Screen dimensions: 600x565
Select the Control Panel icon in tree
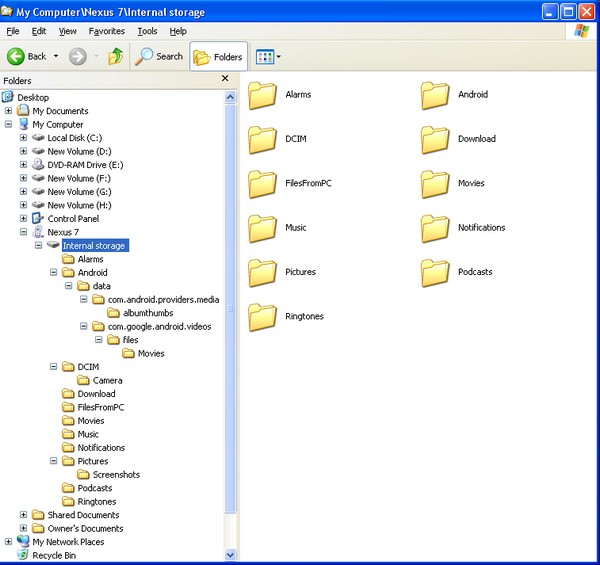[x=38, y=218]
